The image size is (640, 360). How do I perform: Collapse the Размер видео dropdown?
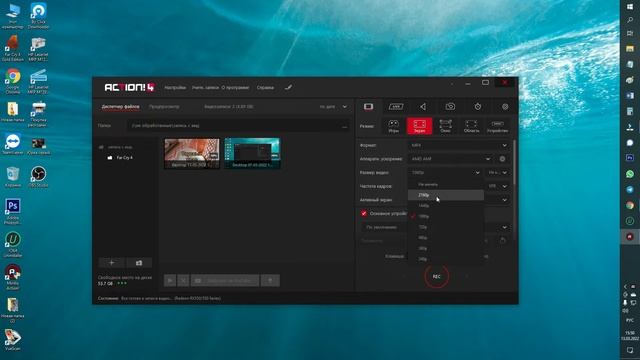point(445,173)
